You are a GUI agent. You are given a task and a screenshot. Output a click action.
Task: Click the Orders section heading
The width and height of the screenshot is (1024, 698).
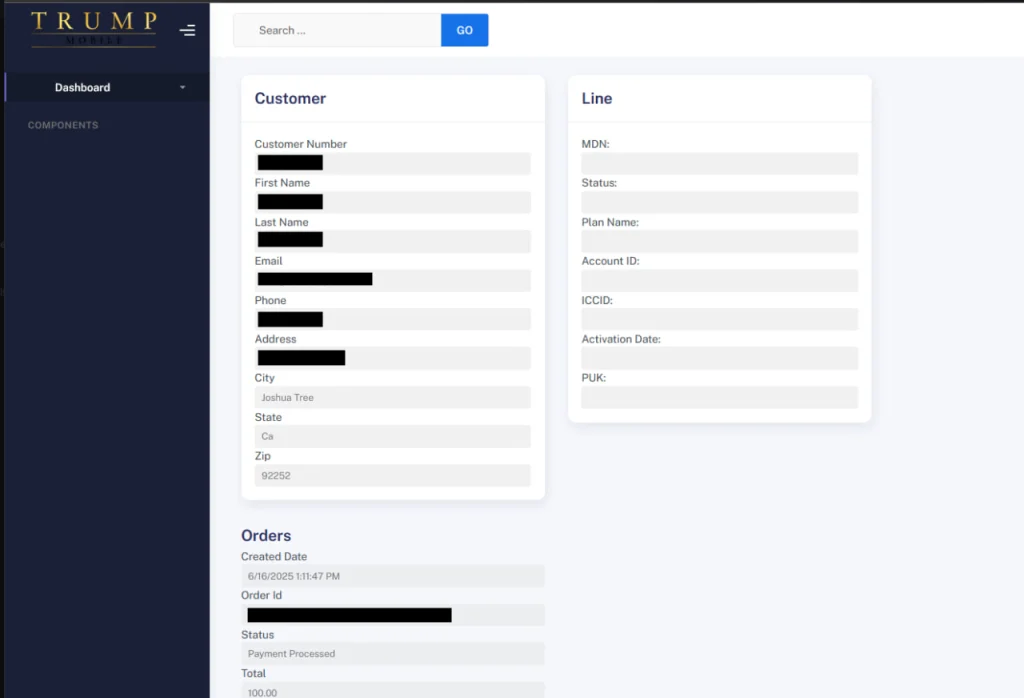(x=266, y=535)
